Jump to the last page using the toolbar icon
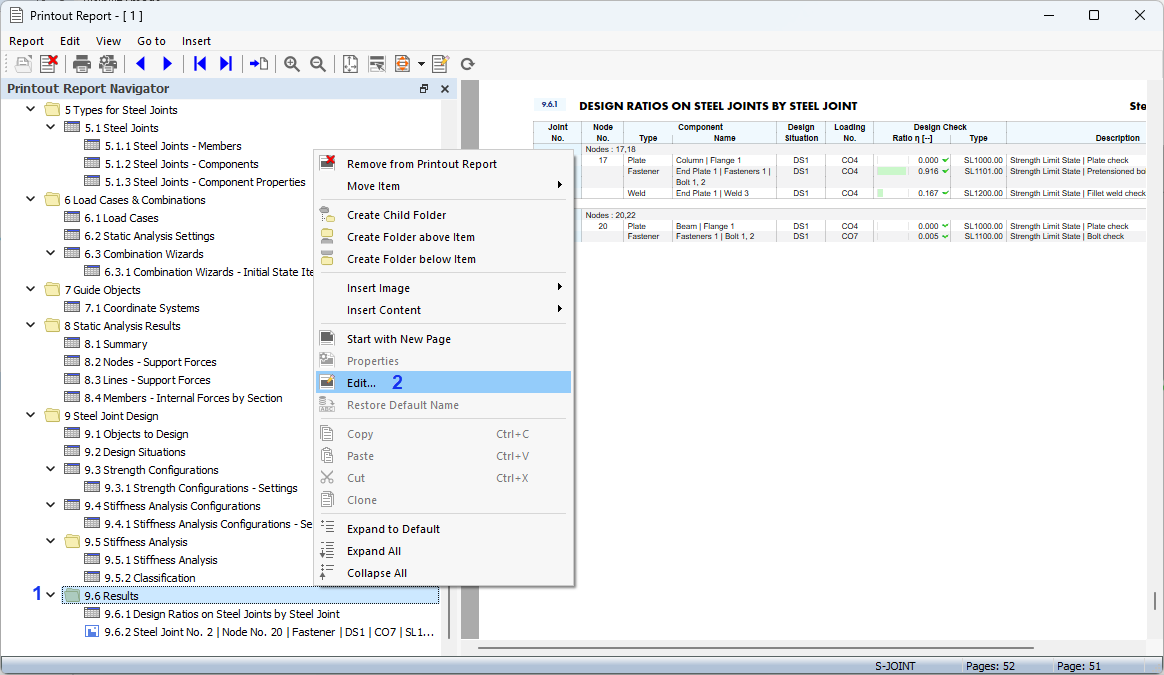1164x675 pixels. click(x=226, y=63)
